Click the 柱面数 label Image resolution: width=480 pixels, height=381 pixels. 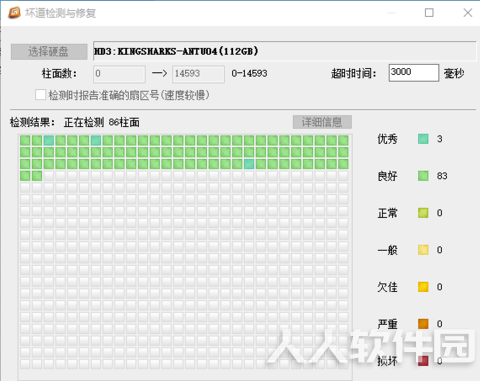(x=59, y=73)
